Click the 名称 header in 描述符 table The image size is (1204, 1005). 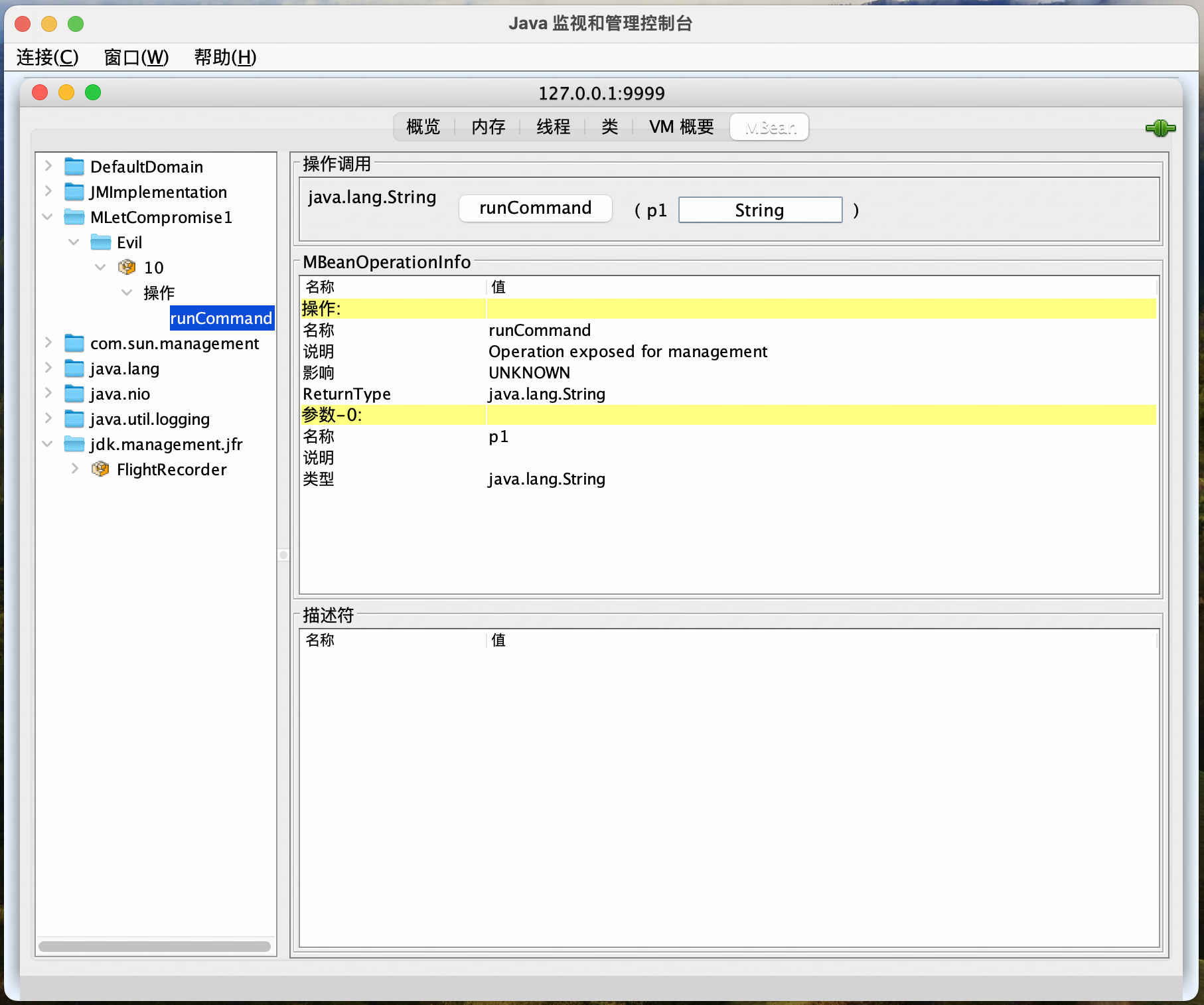pyautogui.click(x=394, y=640)
